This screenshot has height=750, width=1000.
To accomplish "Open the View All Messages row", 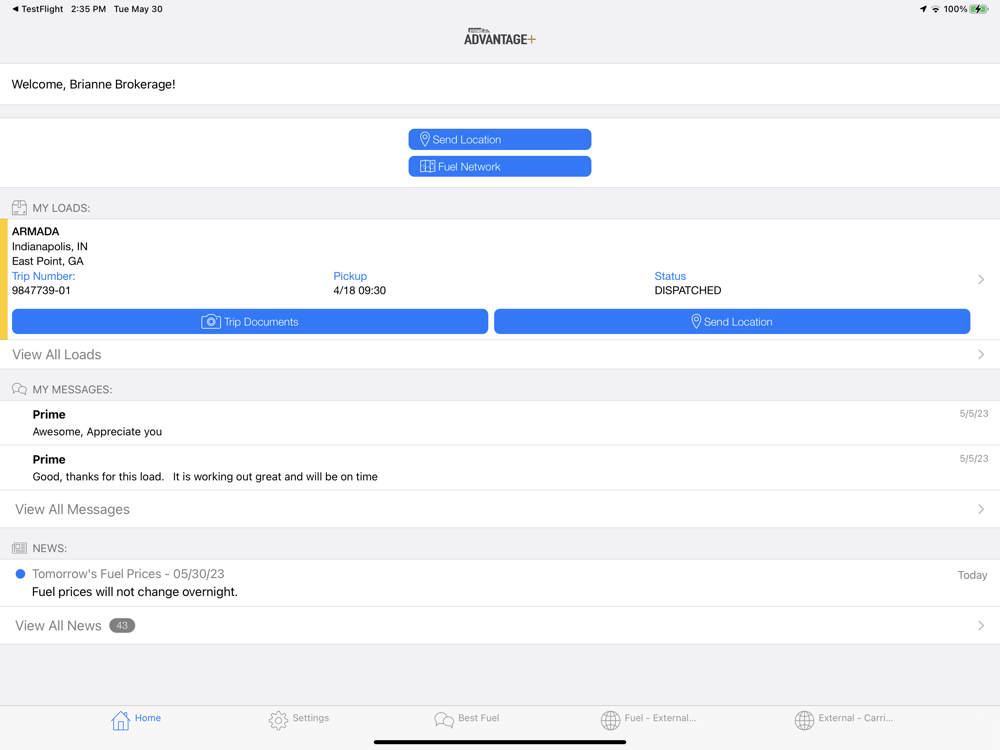I will point(500,509).
